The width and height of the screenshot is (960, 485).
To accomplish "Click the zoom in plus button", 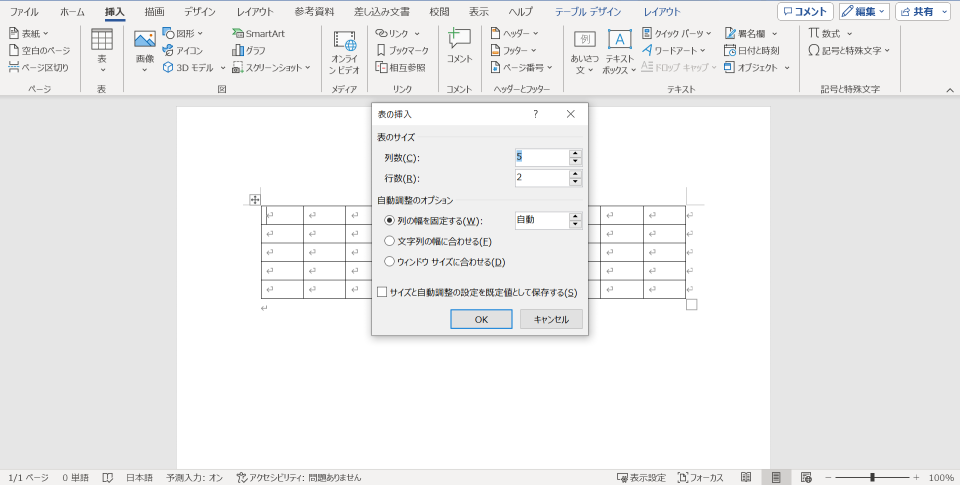I will pyautogui.click(x=916, y=478).
